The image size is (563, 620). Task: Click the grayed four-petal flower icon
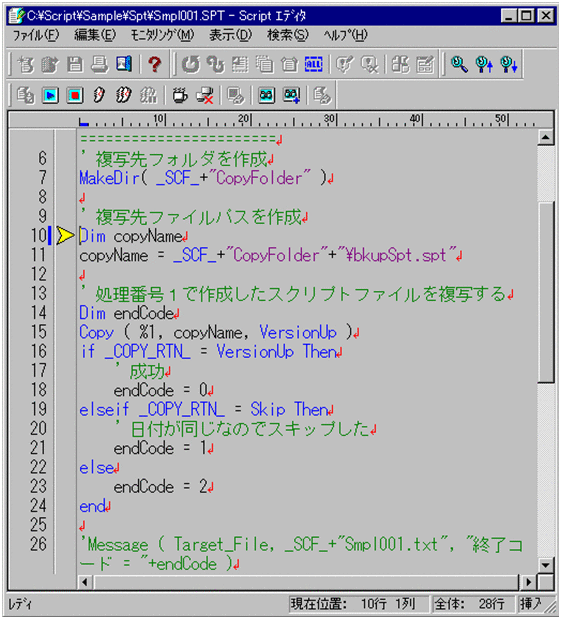(400, 64)
